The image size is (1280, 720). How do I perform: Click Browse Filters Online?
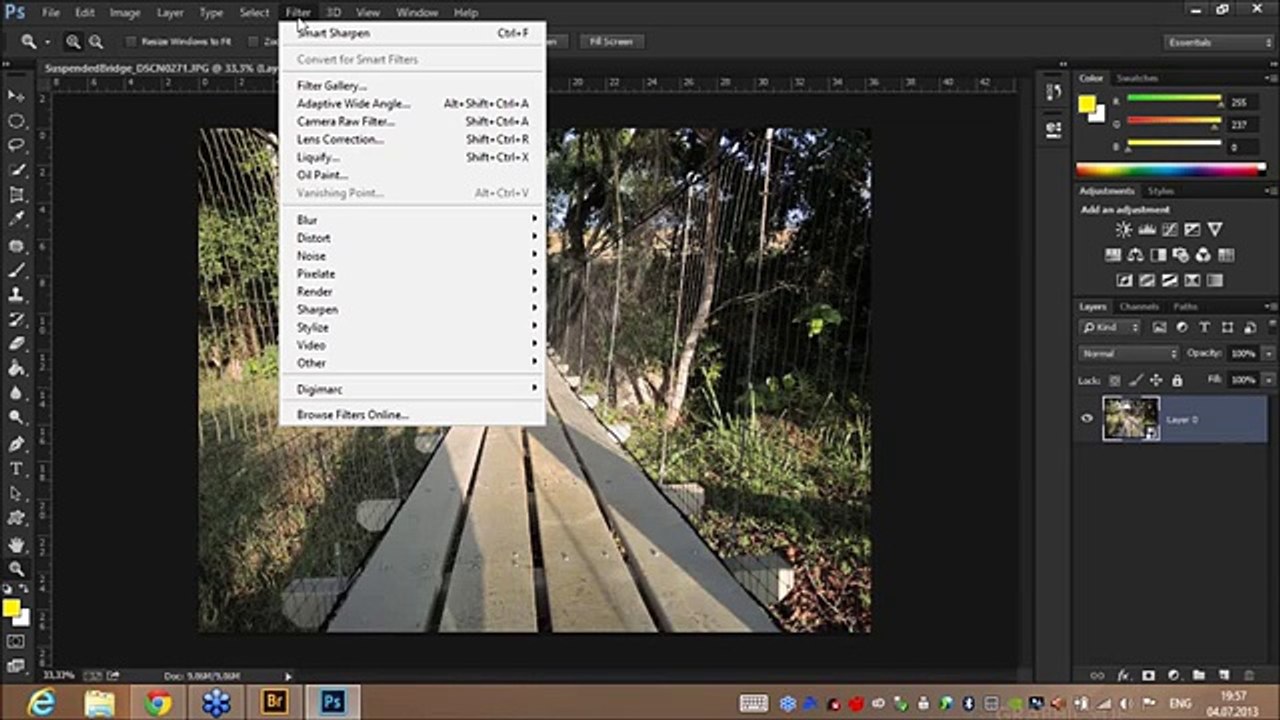point(413,415)
